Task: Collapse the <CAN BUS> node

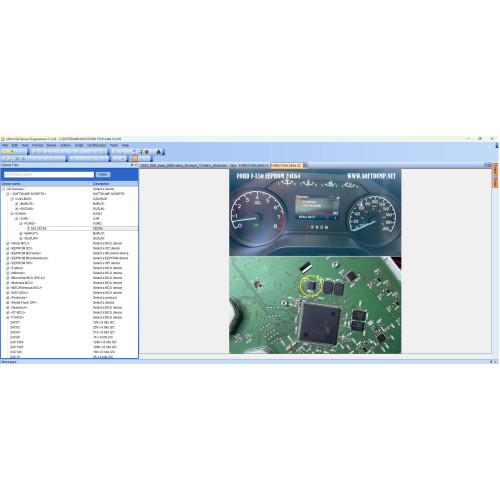Action: pyautogui.click(x=12, y=199)
